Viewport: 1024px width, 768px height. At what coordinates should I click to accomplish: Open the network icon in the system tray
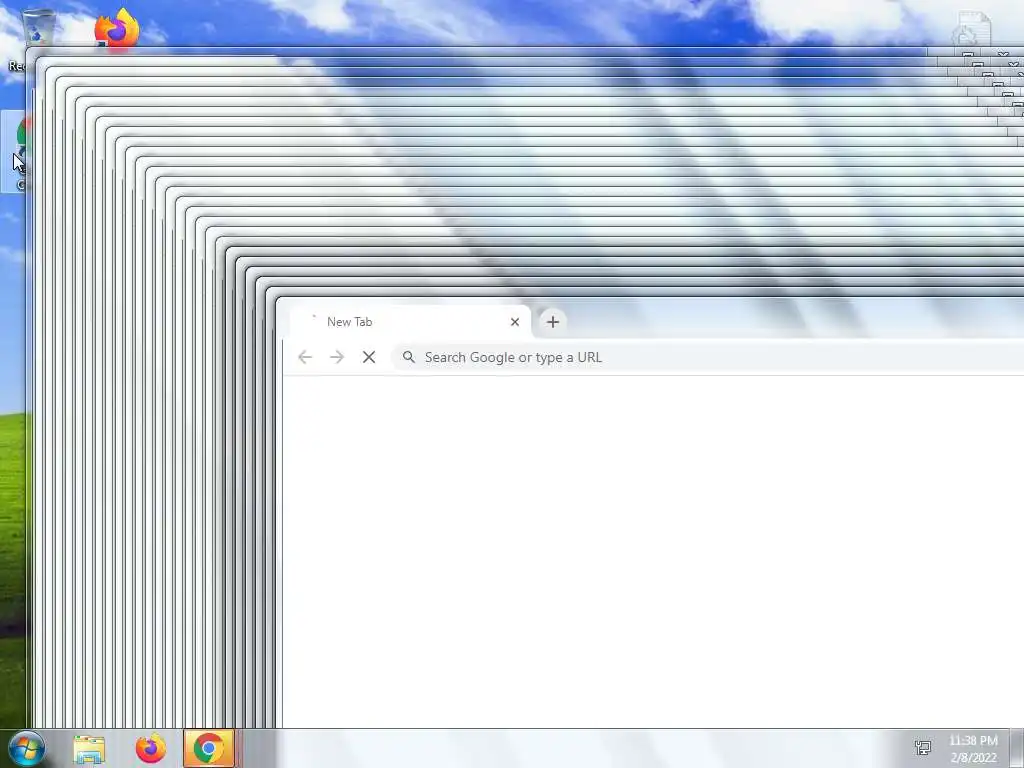pos(923,748)
